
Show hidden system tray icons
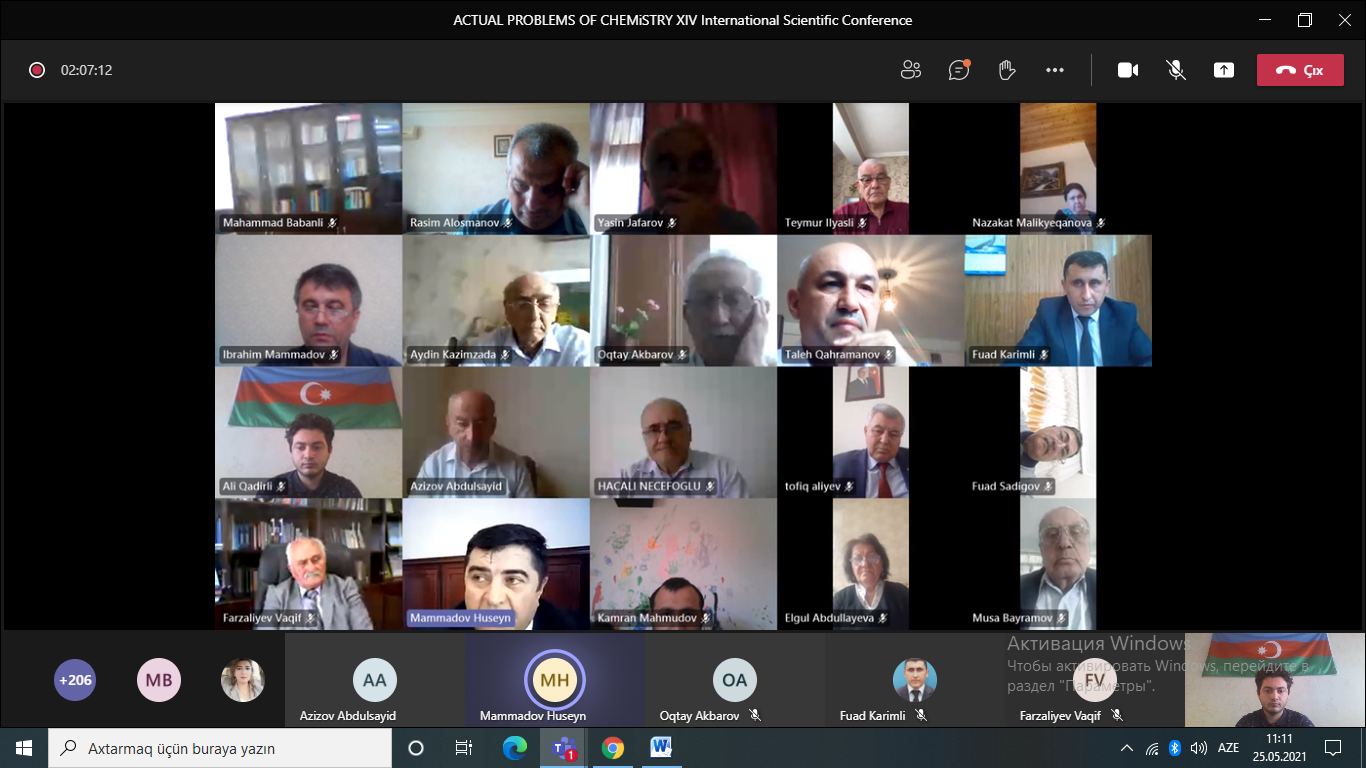coord(1127,748)
